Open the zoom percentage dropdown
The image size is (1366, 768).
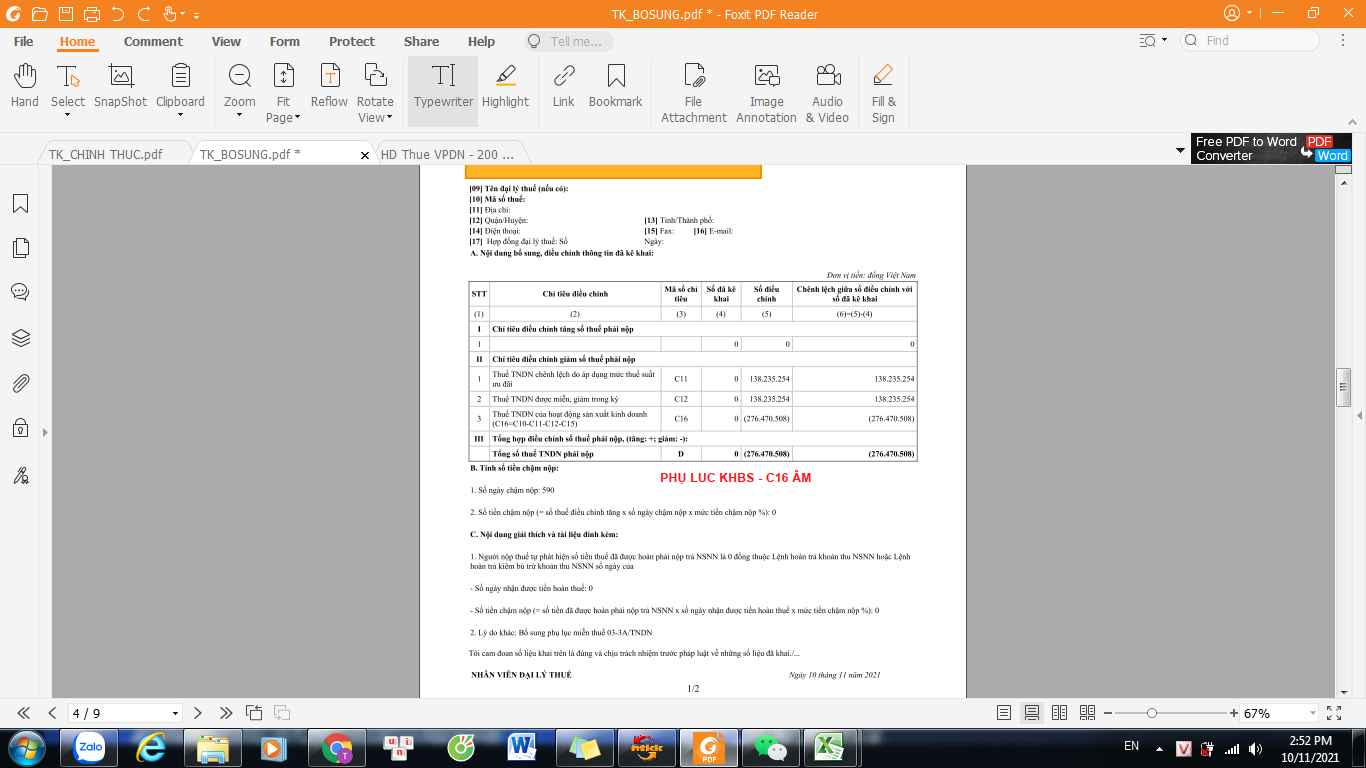1311,714
